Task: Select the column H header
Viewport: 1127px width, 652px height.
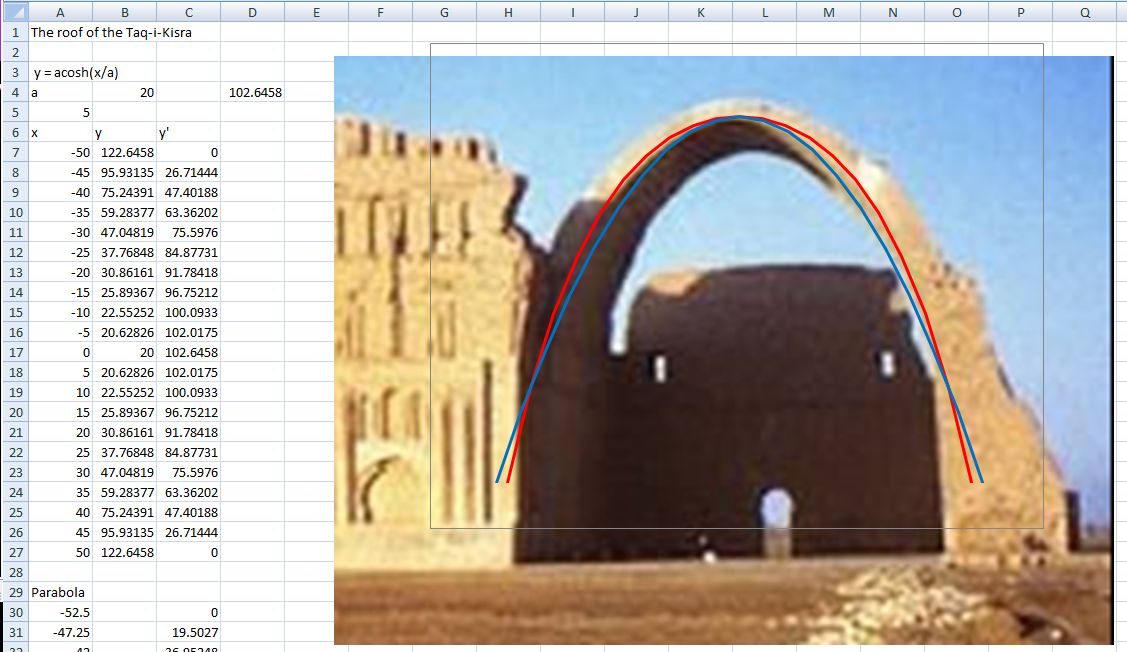Action: click(508, 12)
